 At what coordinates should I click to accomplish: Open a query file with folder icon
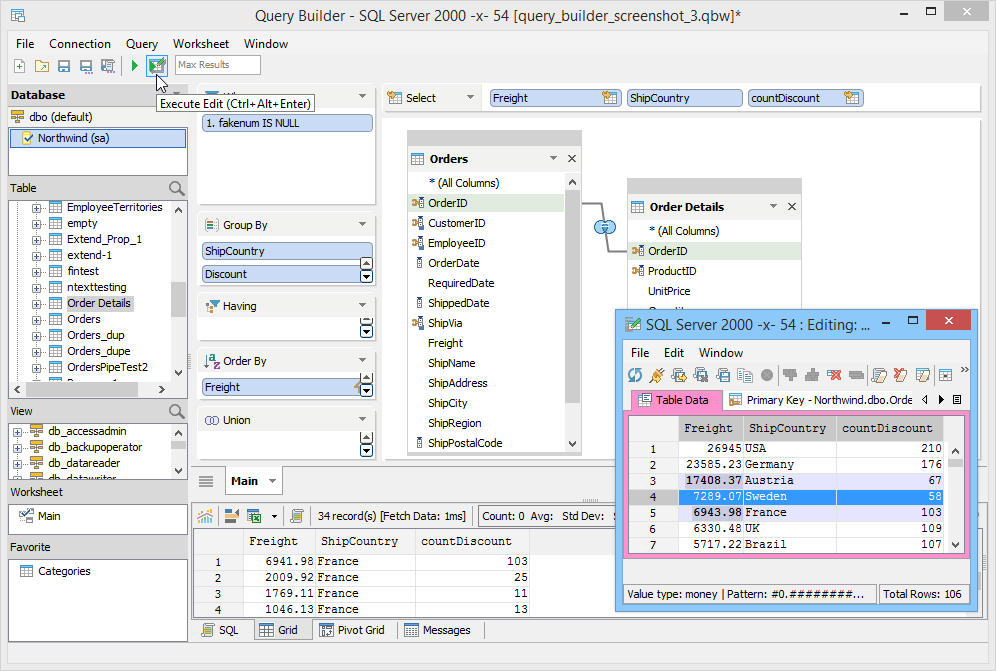42,65
